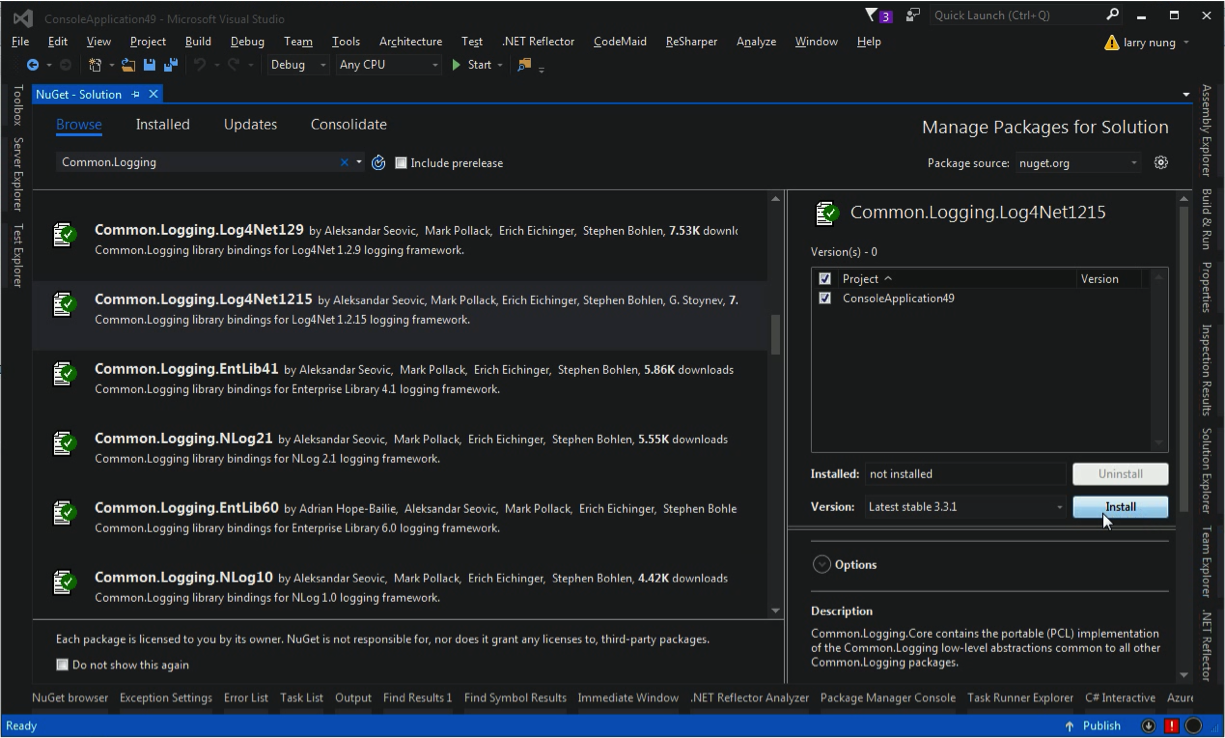Sort by the Version column header

point(1109,279)
